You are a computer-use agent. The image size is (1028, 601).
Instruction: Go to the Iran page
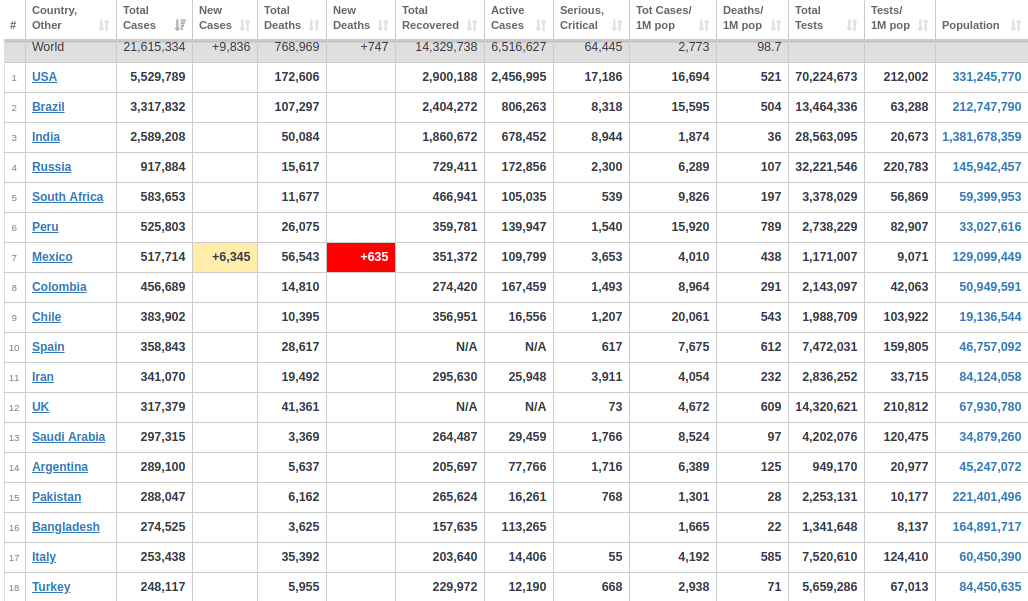coord(43,377)
